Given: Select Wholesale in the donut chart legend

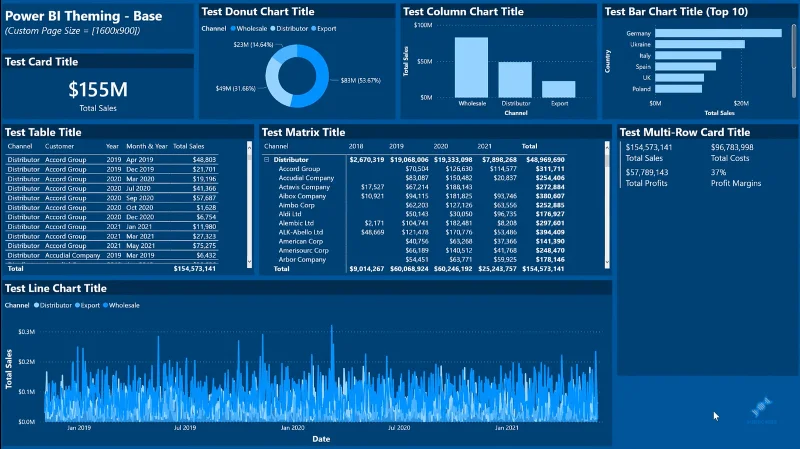Looking at the screenshot, I should pos(248,29).
